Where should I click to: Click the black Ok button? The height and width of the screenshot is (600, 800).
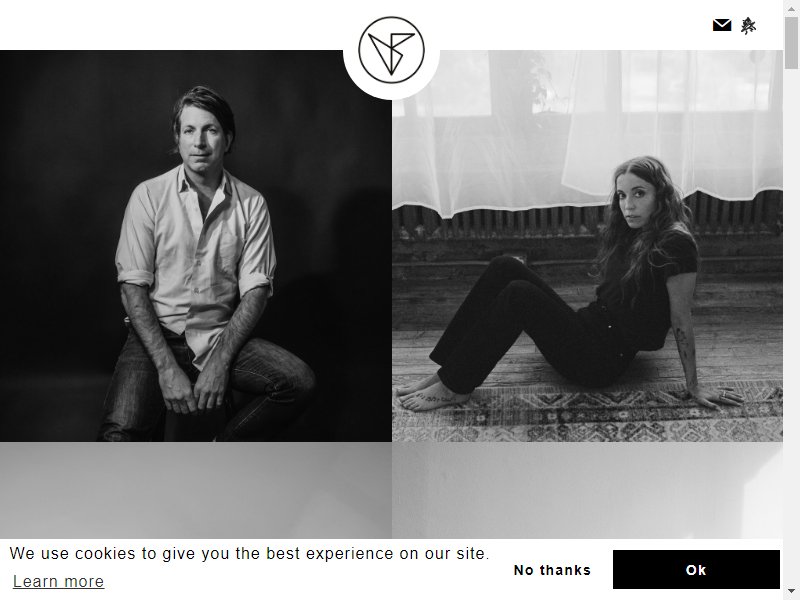coord(696,569)
